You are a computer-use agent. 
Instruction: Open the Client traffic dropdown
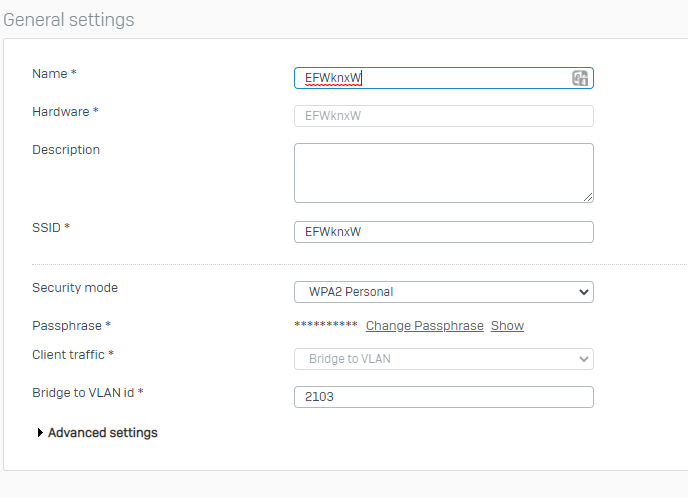point(443,359)
